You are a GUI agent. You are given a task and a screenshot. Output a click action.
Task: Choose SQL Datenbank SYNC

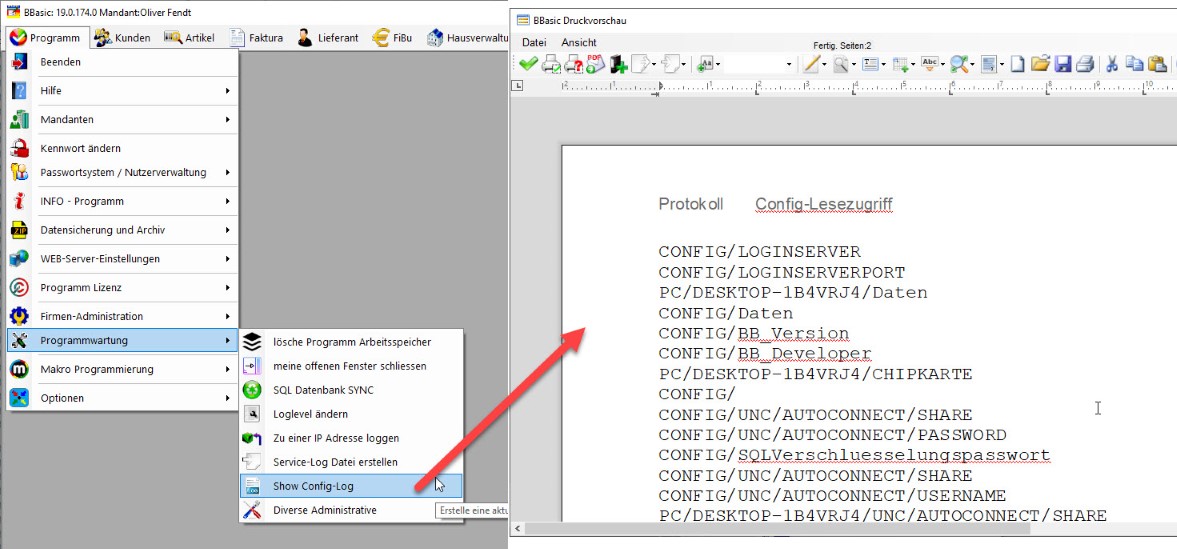tap(351, 391)
